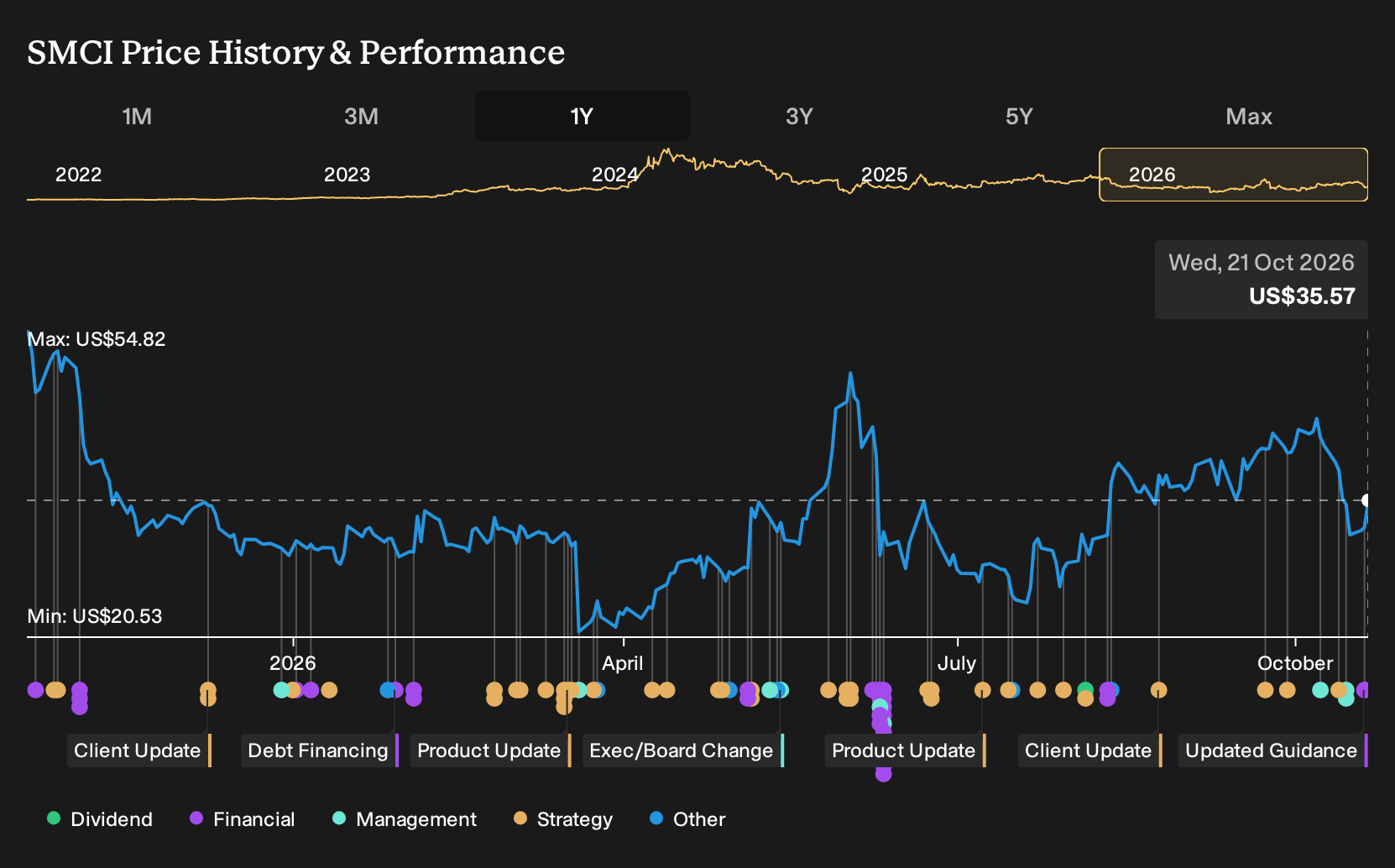Open the Exec/Board Change event label

(x=683, y=750)
